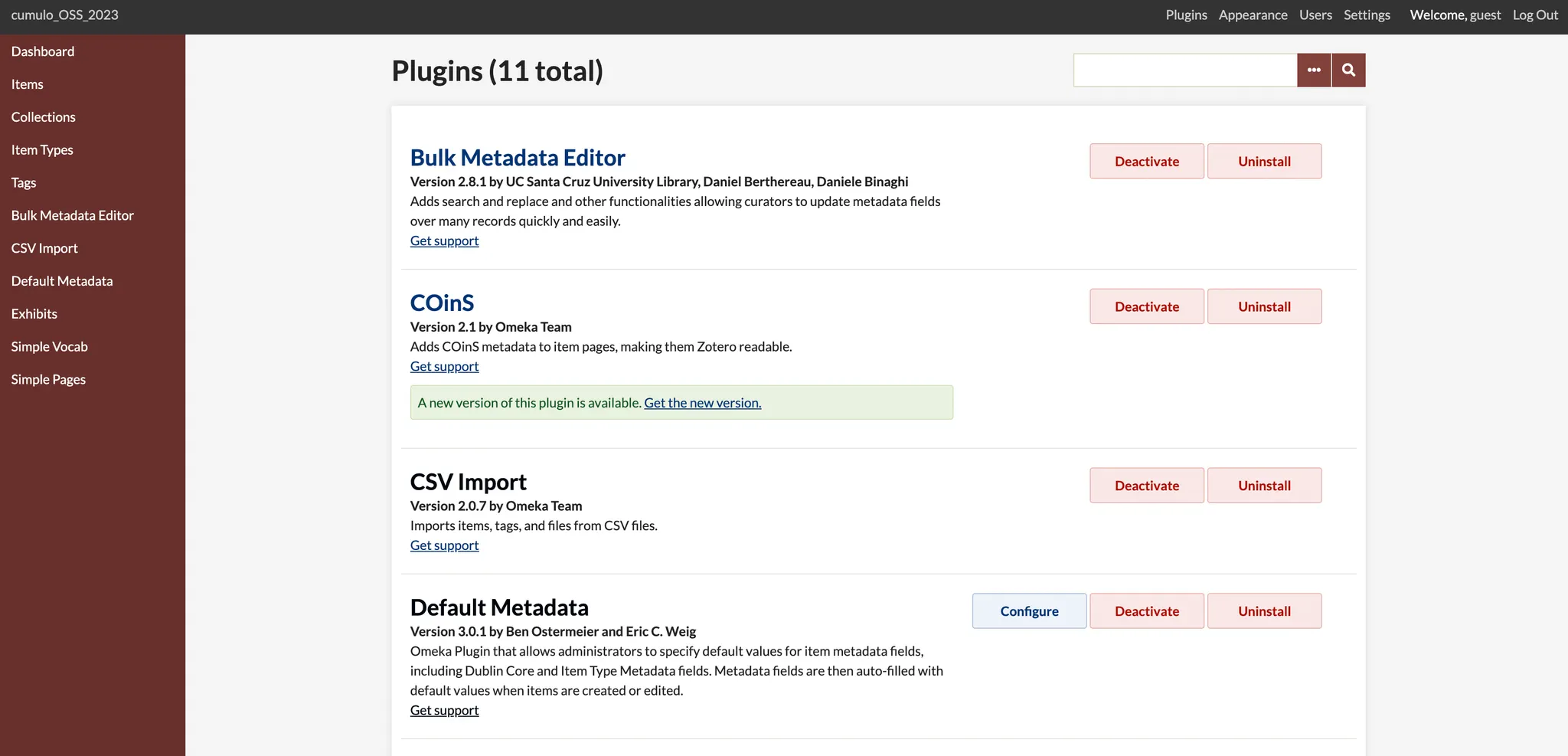Open Dashboard in the sidebar
Viewport: 1568px width, 756px height.
(43, 51)
